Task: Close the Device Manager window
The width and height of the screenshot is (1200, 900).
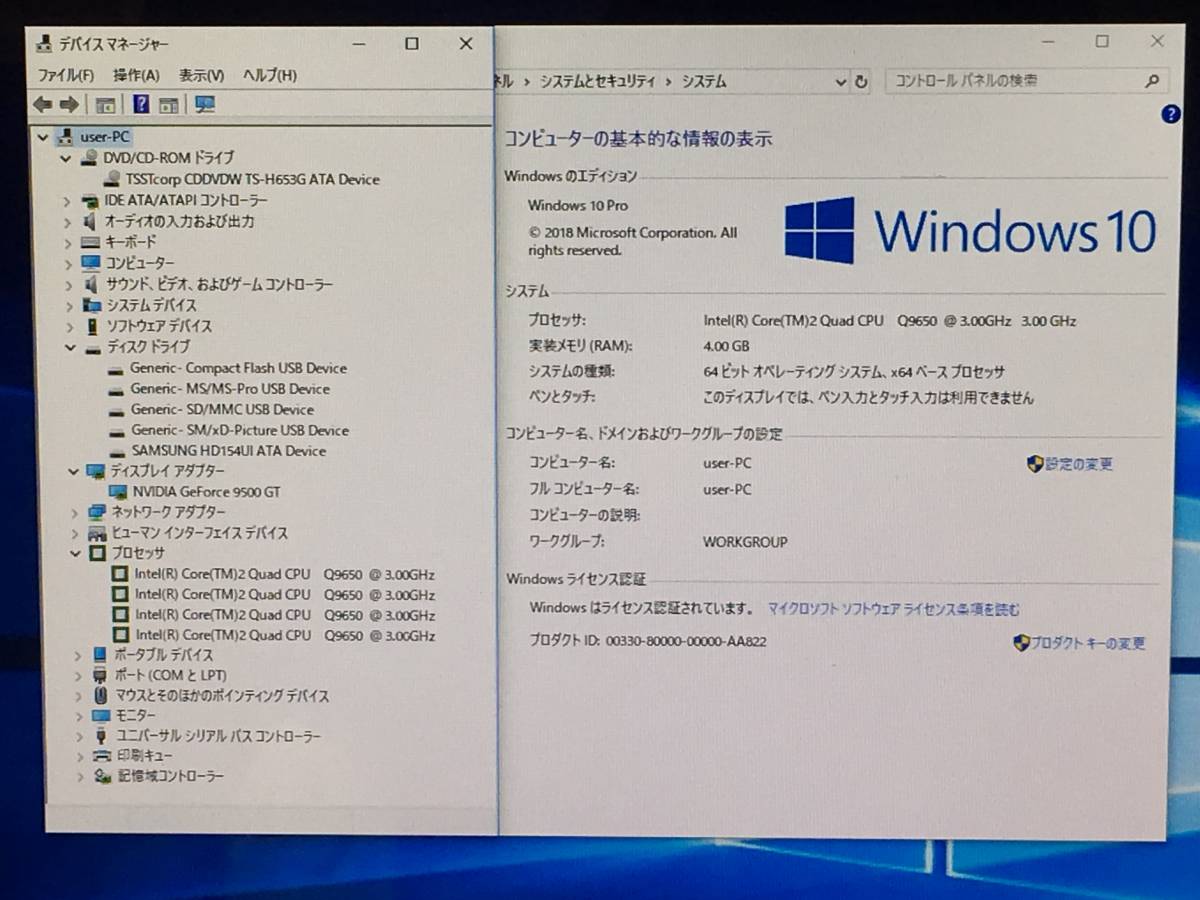Action: pos(466,43)
